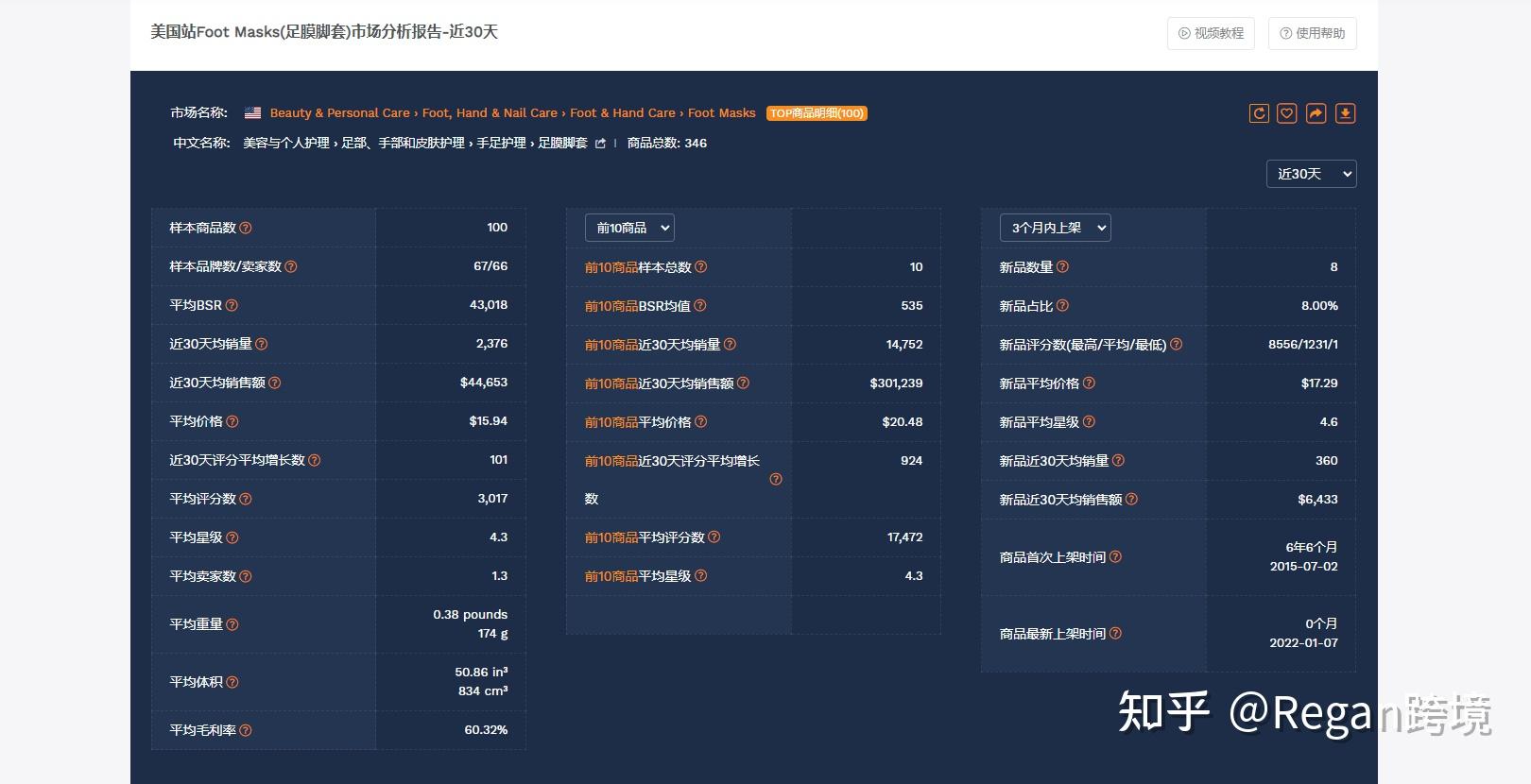
Task: Click help icon next to 样本商品数
Action: tap(246, 228)
